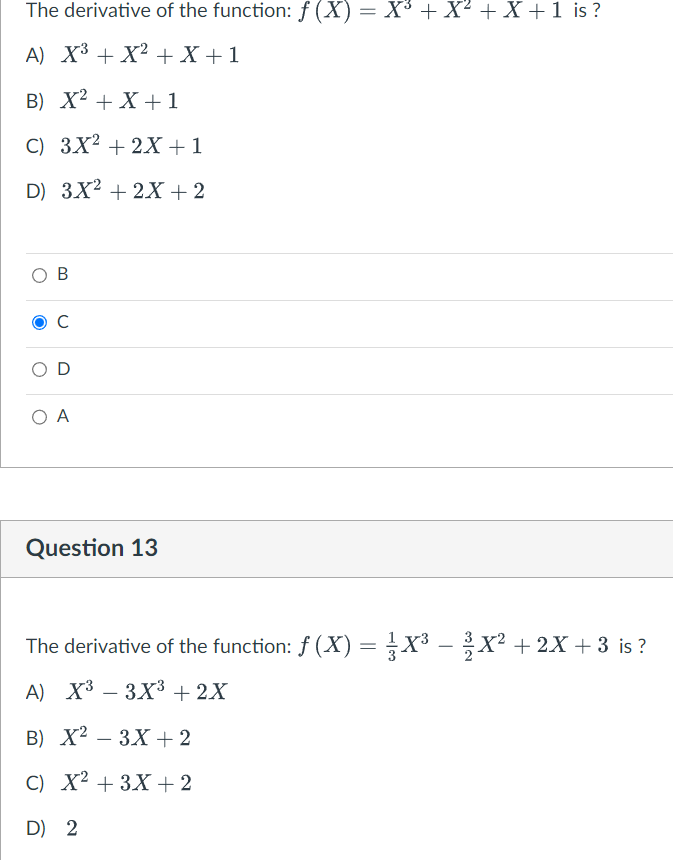
Task: Click choice A) X³ + X² + X + 1
Action: (x=131, y=56)
